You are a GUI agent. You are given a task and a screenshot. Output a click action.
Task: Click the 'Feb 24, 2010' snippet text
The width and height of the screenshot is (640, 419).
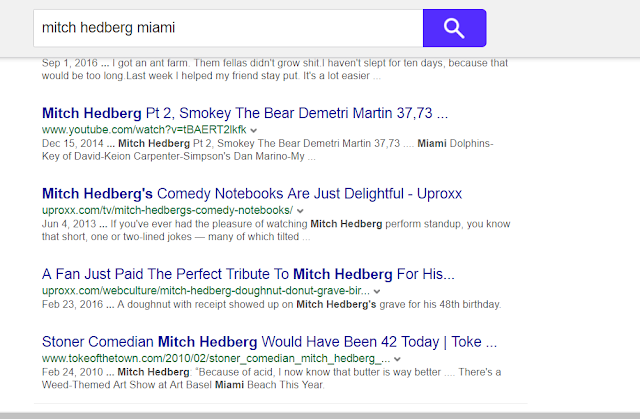(271, 378)
